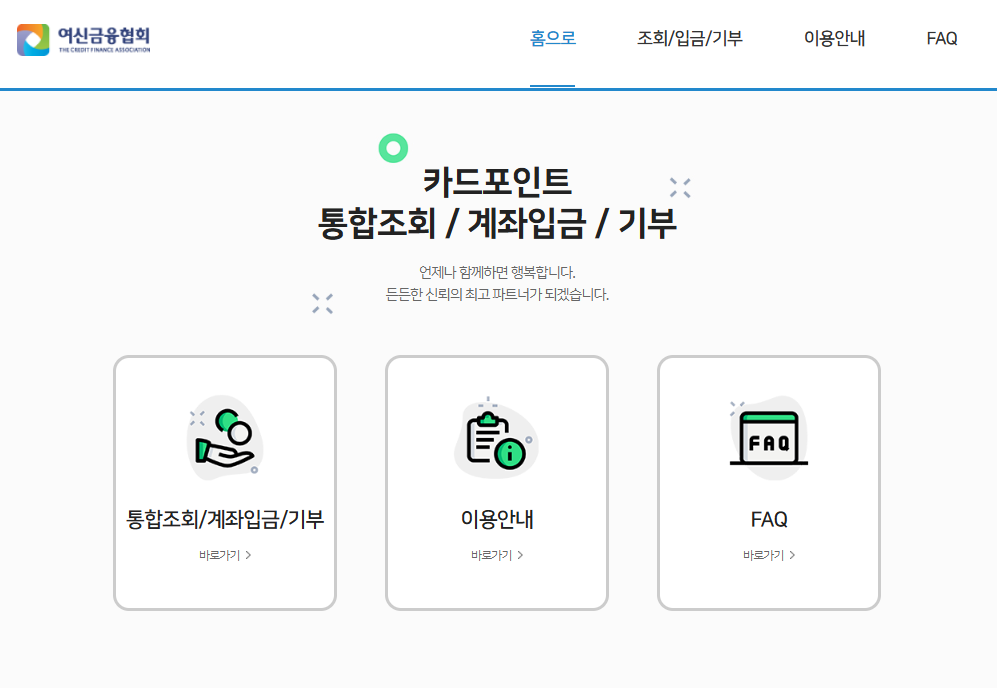Open the 이용안내 card title
Image resolution: width=997 pixels, height=688 pixels.
(497, 519)
